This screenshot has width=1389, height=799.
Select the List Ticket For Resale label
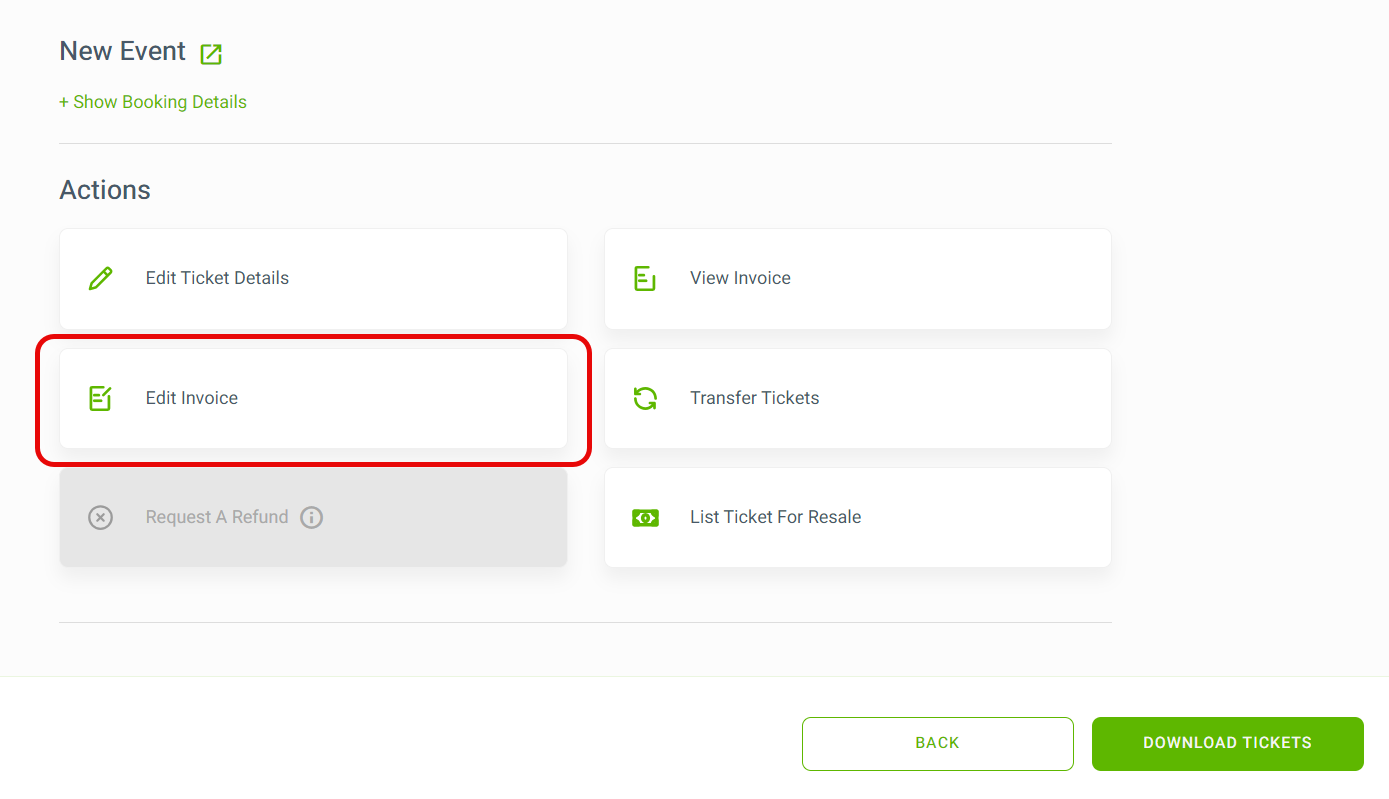[775, 517]
